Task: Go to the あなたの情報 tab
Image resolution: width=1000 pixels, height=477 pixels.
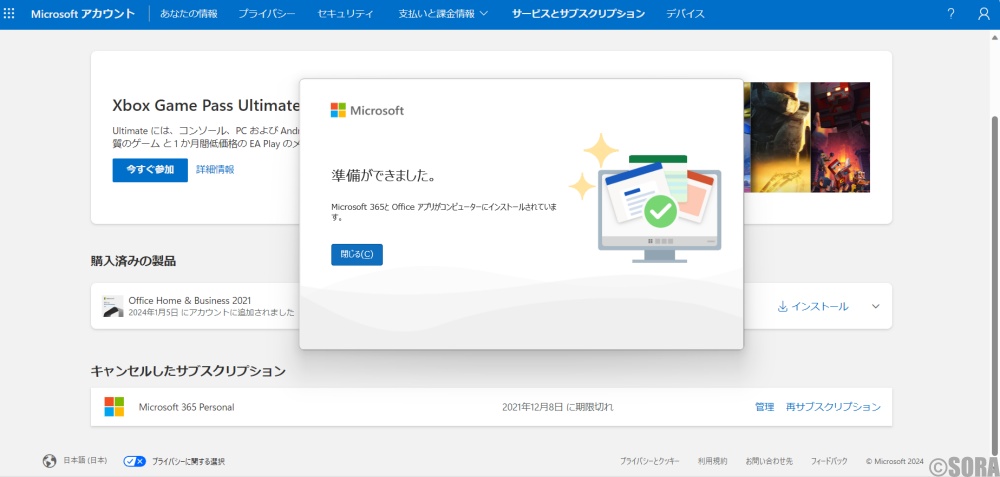Action: [x=189, y=13]
